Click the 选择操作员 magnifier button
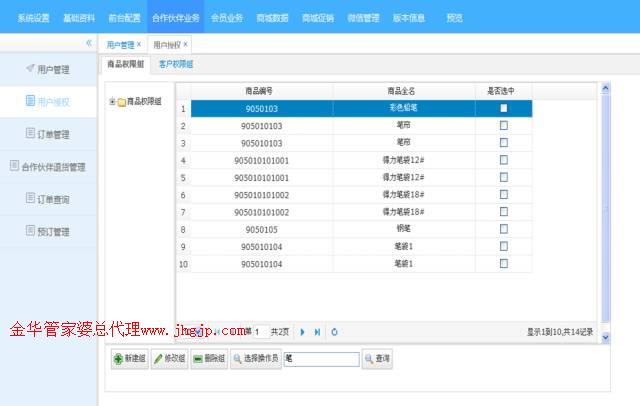 pos(256,359)
